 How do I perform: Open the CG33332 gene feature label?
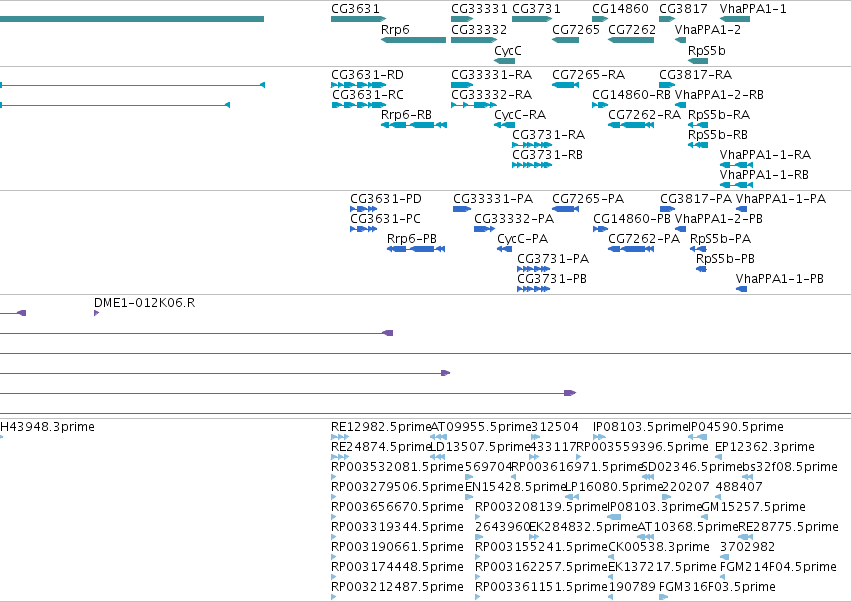tap(479, 29)
